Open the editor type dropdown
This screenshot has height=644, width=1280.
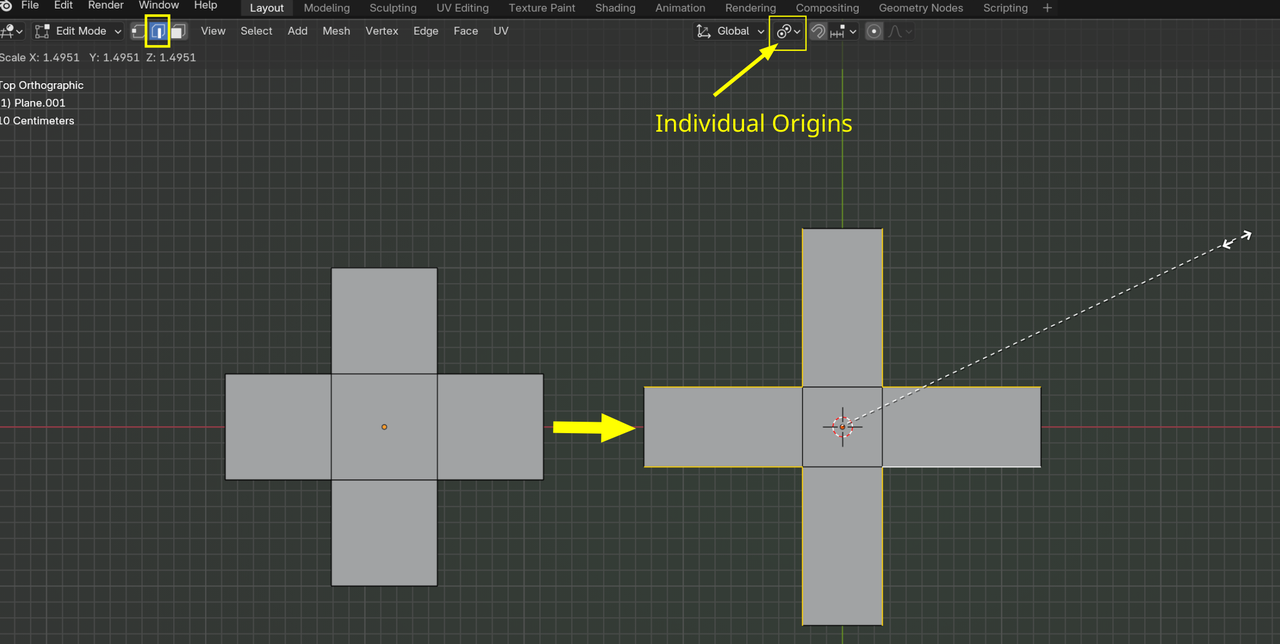(x=13, y=31)
